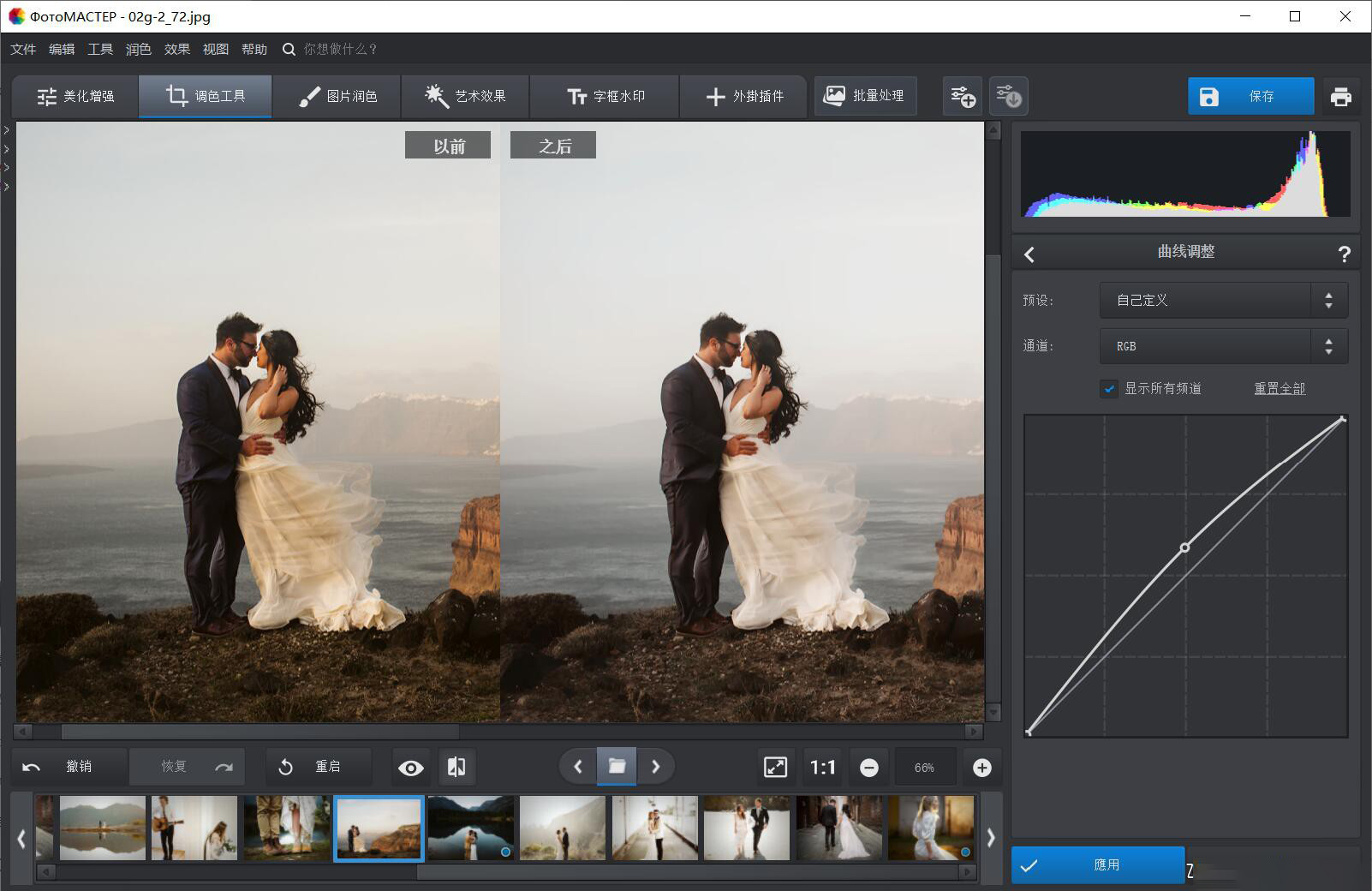The height and width of the screenshot is (891, 1372).
Task: Apply curve changes with 應用 button
Action: point(1099,865)
